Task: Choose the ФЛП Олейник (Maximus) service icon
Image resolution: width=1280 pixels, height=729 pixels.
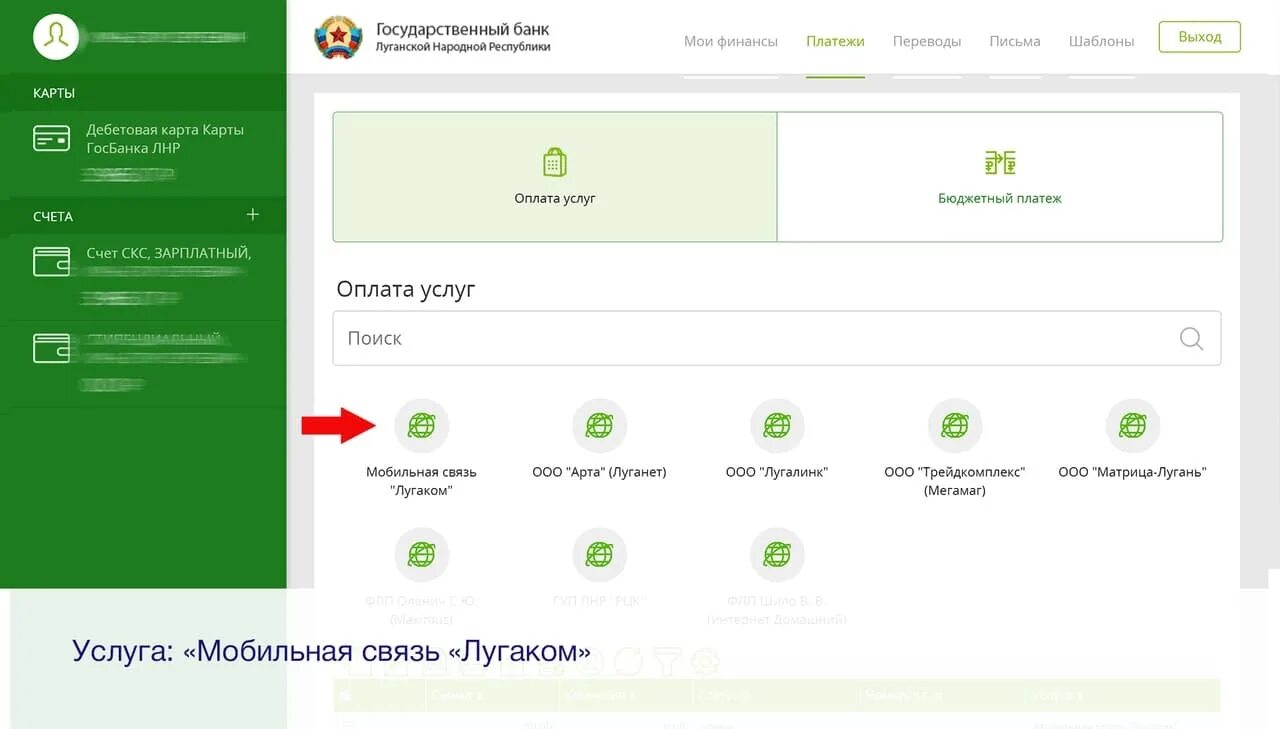Action: click(422, 554)
